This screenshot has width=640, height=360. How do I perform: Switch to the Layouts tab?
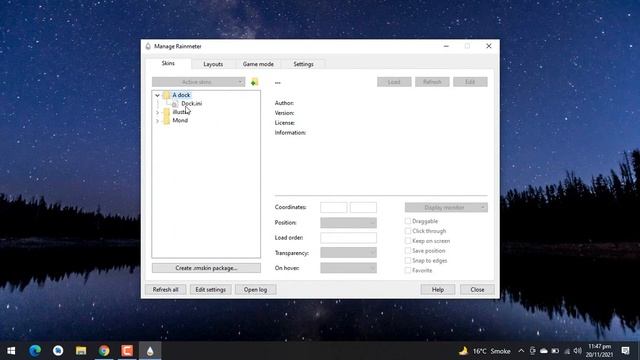(x=213, y=64)
